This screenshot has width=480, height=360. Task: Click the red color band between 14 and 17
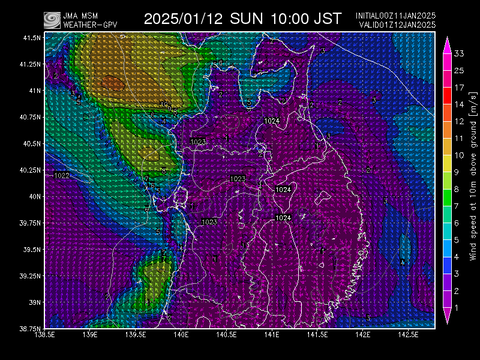click(447, 96)
